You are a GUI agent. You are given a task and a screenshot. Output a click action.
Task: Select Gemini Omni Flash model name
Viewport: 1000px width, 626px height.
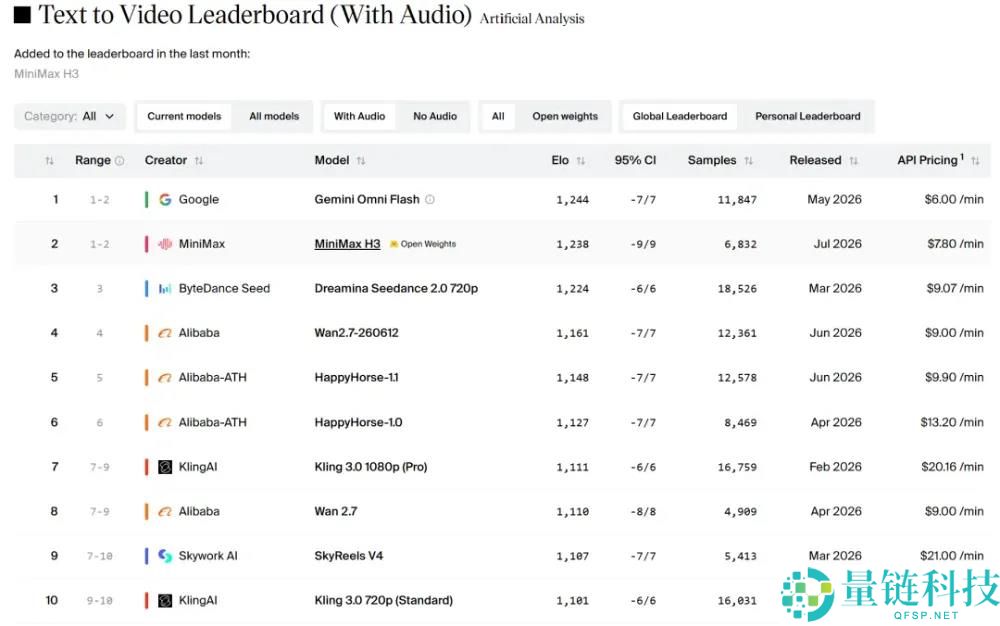click(367, 200)
